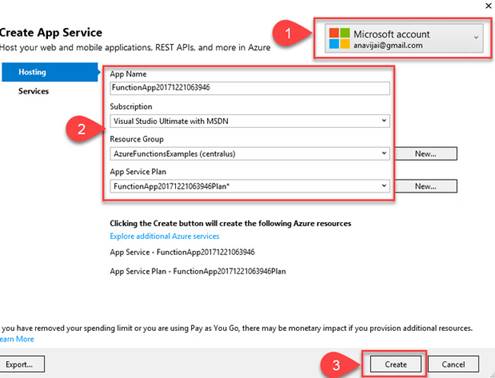Image resolution: width=495 pixels, height=378 pixels.
Task: Click the 'Subscription' field label
Action: coord(131,107)
